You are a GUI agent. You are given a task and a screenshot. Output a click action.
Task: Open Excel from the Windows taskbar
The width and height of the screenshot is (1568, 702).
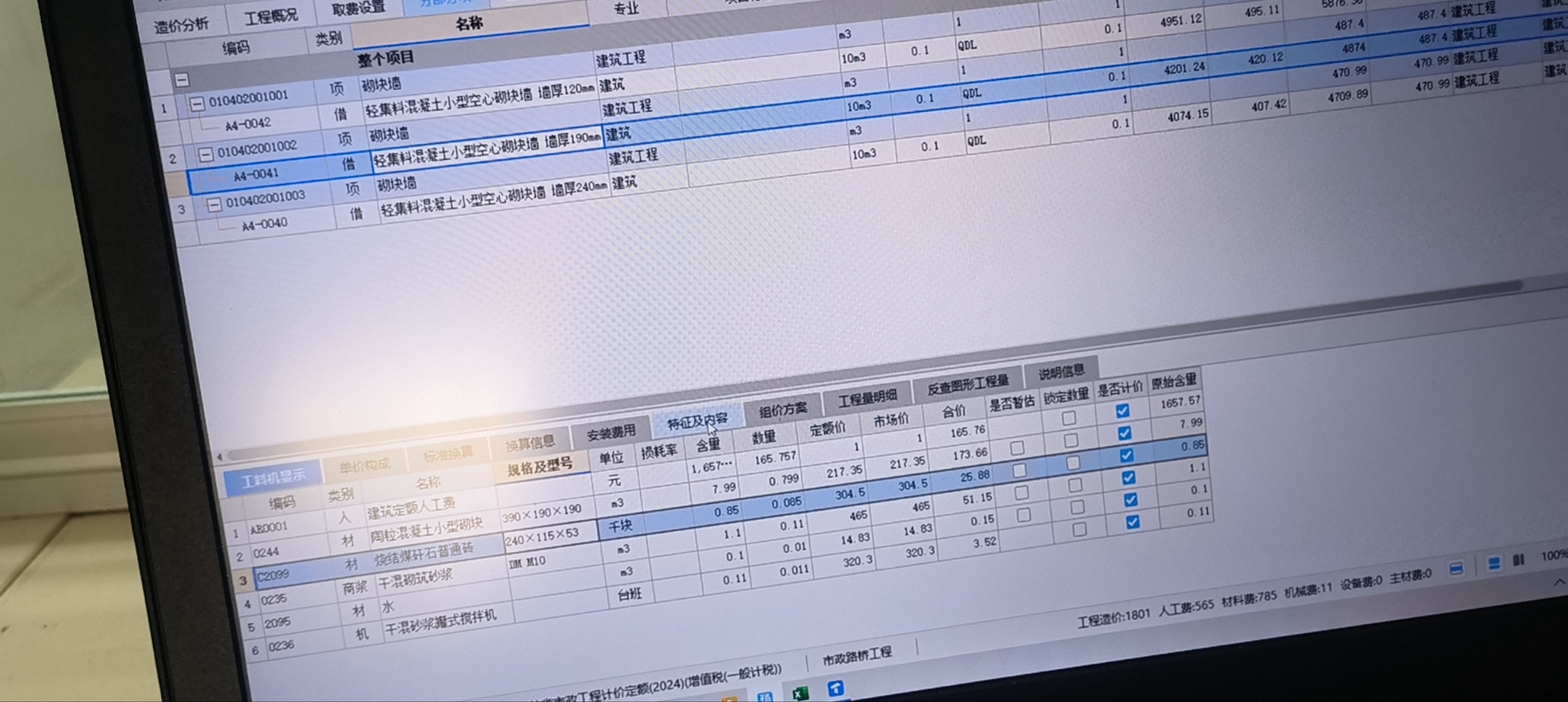click(x=800, y=693)
